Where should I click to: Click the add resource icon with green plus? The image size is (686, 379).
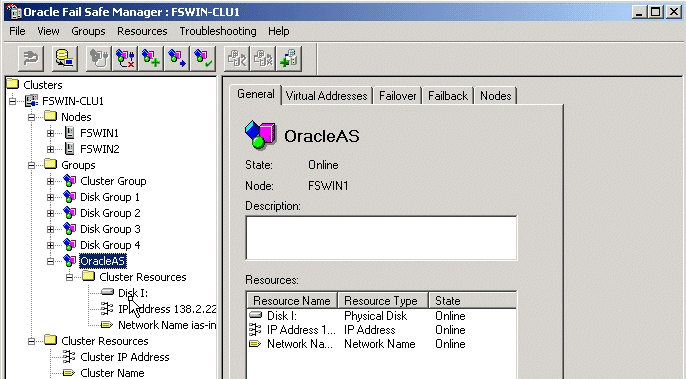point(289,58)
